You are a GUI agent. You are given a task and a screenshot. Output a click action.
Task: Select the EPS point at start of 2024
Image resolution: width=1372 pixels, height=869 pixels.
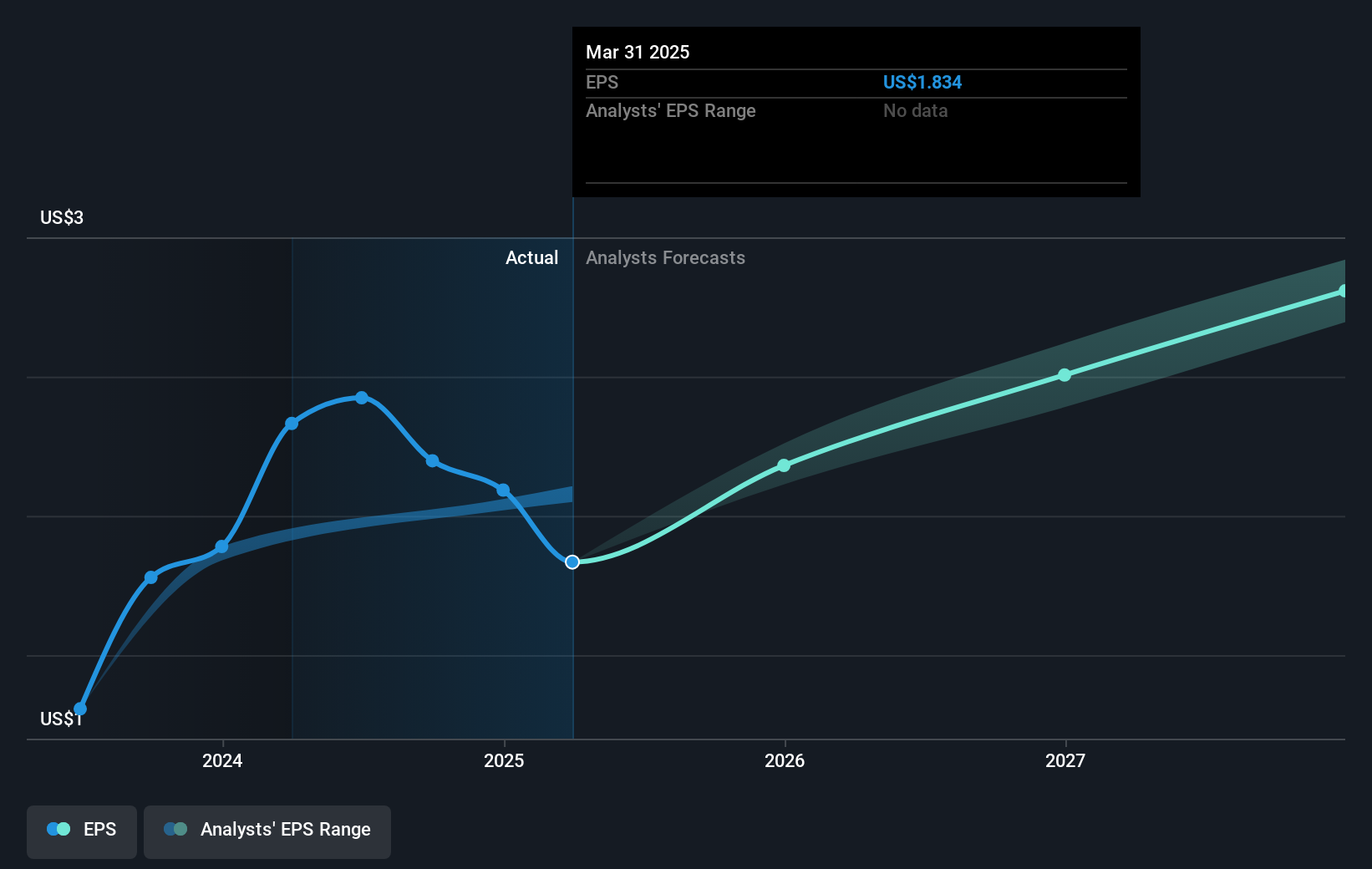pyautogui.click(x=222, y=546)
